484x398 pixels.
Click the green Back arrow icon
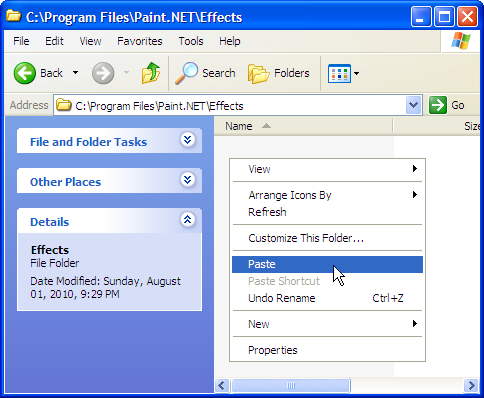coord(25,73)
